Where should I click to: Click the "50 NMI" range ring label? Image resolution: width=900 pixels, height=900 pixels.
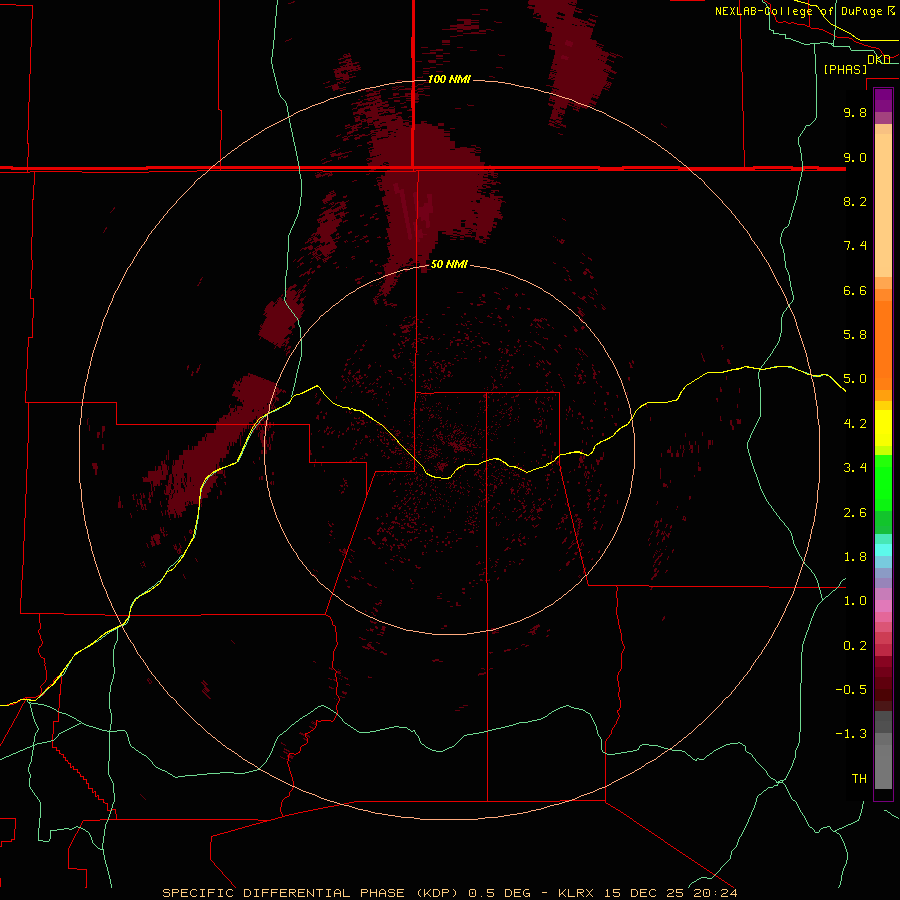point(449,264)
